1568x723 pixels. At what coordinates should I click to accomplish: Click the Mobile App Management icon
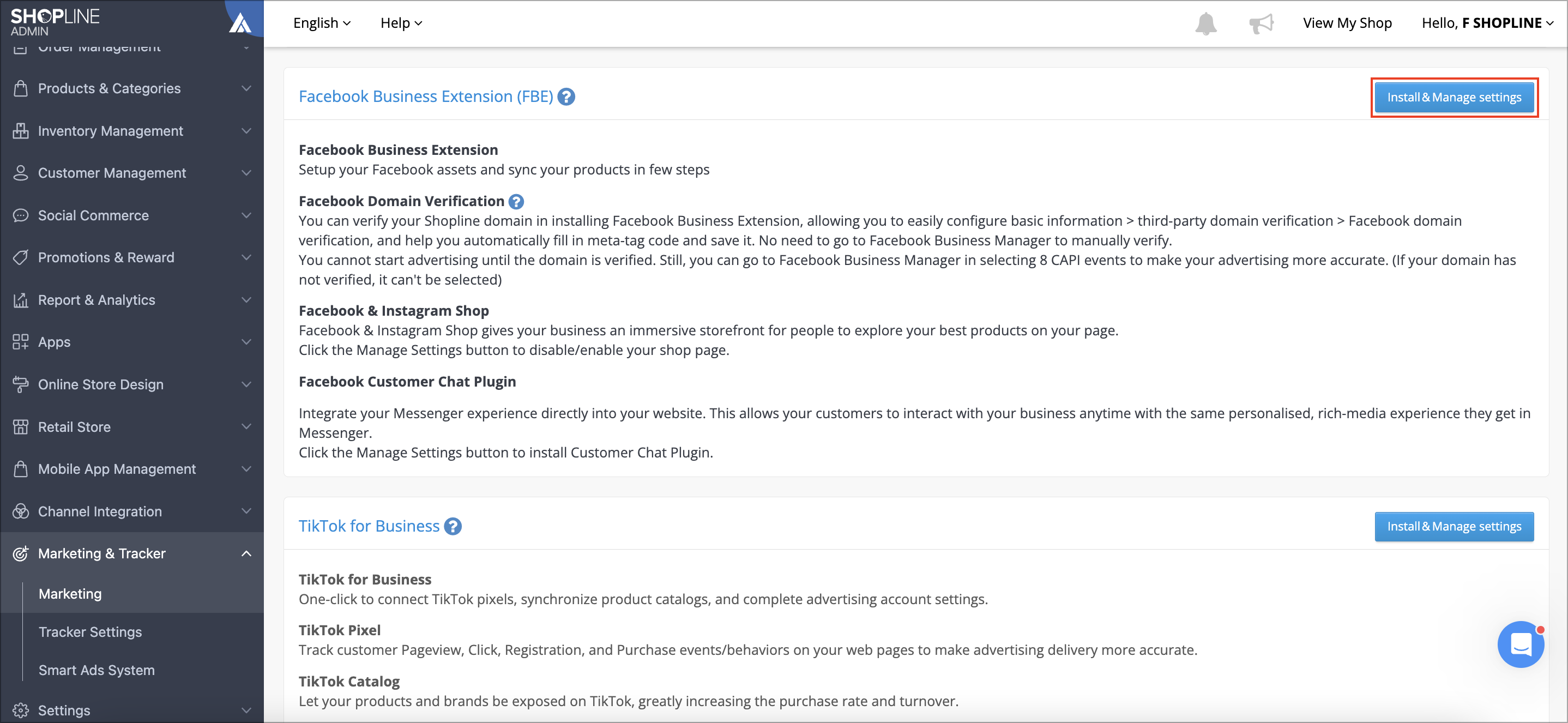pos(21,469)
